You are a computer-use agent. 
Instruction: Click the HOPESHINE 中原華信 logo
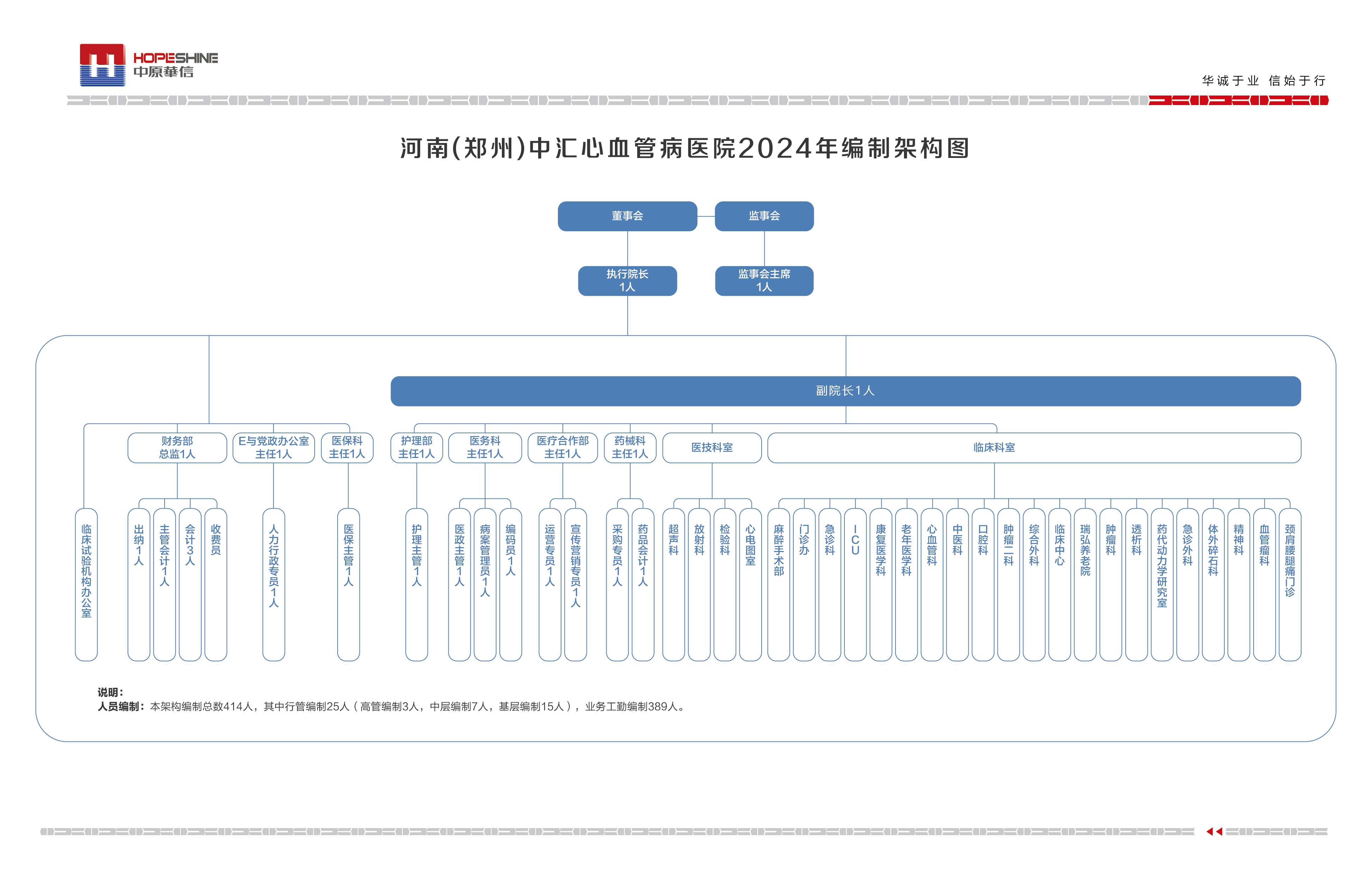click(x=149, y=65)
